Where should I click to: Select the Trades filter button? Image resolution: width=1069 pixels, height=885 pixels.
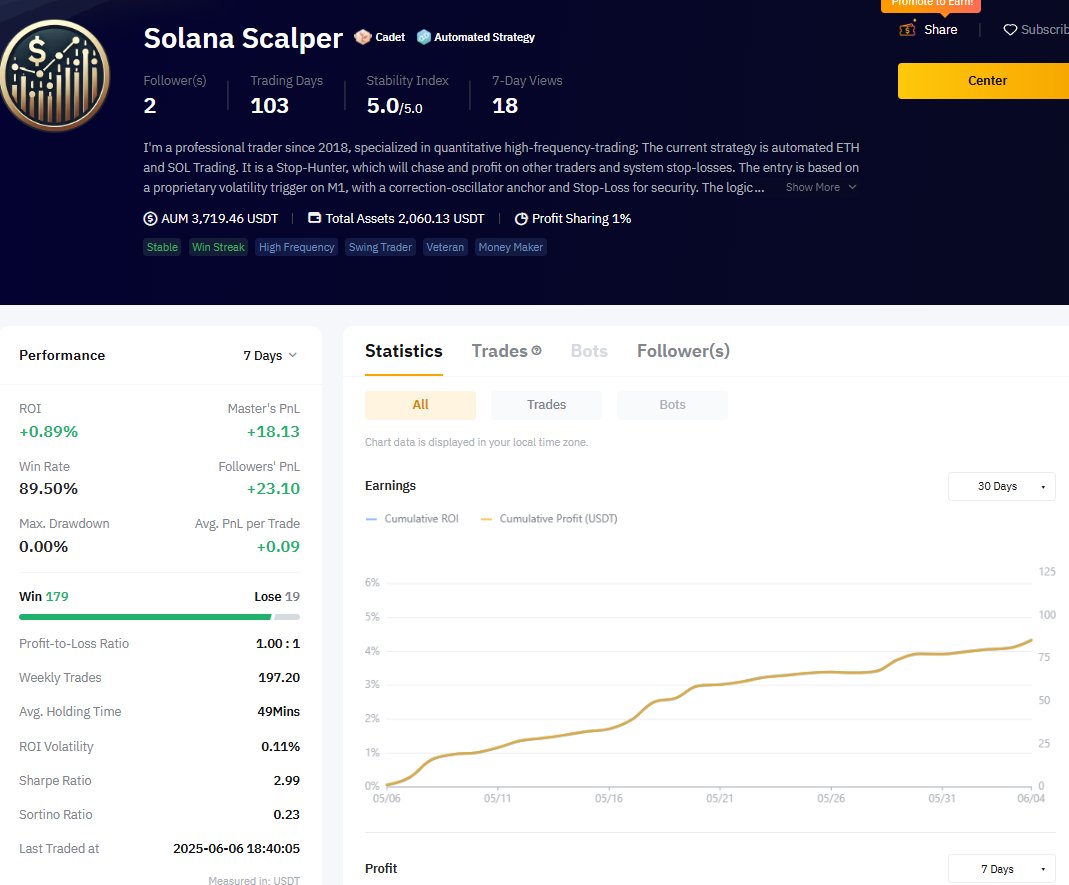(x=546, y=405)
